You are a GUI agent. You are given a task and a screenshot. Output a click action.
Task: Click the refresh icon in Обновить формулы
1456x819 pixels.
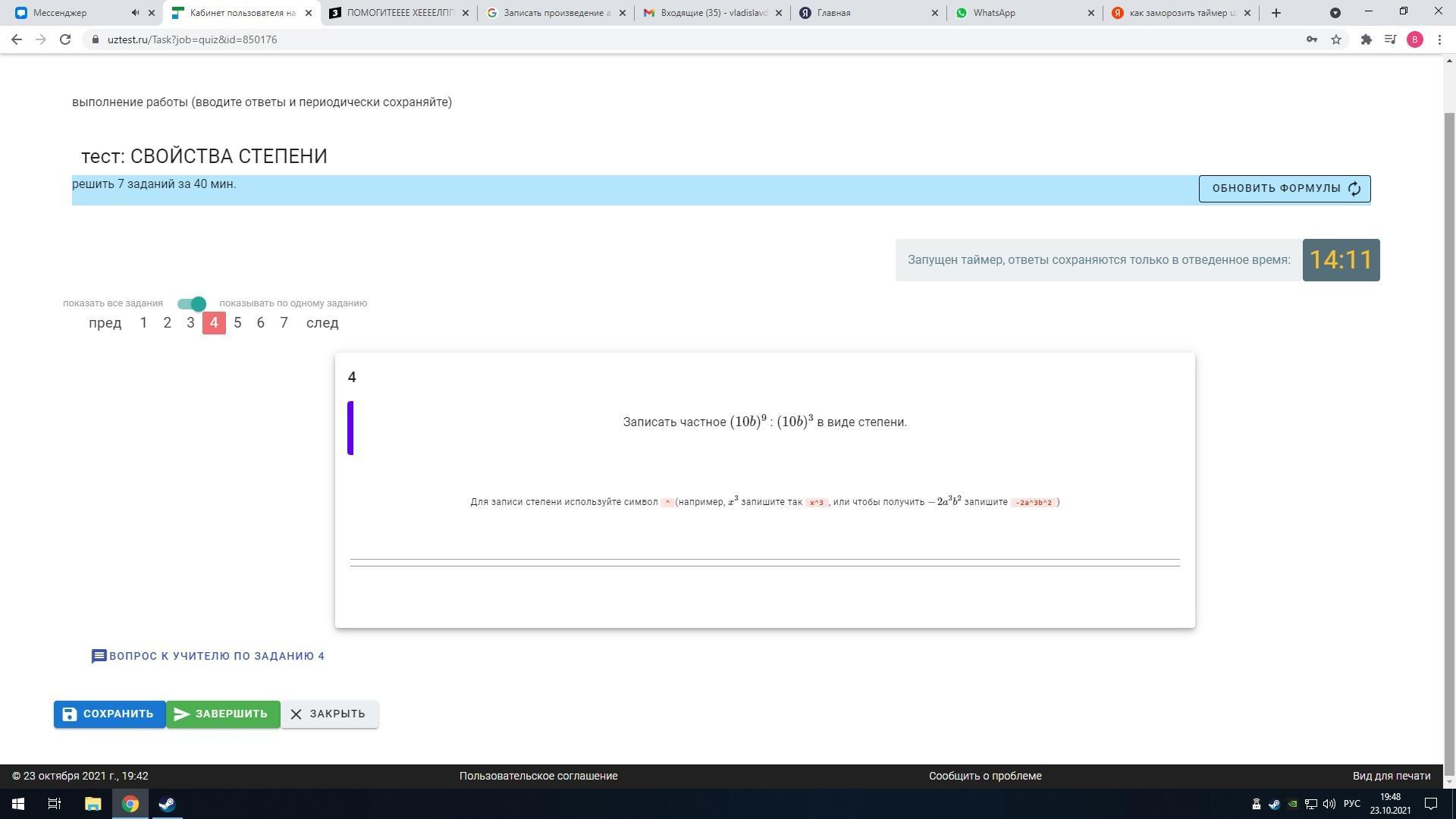coord(1354,189)
